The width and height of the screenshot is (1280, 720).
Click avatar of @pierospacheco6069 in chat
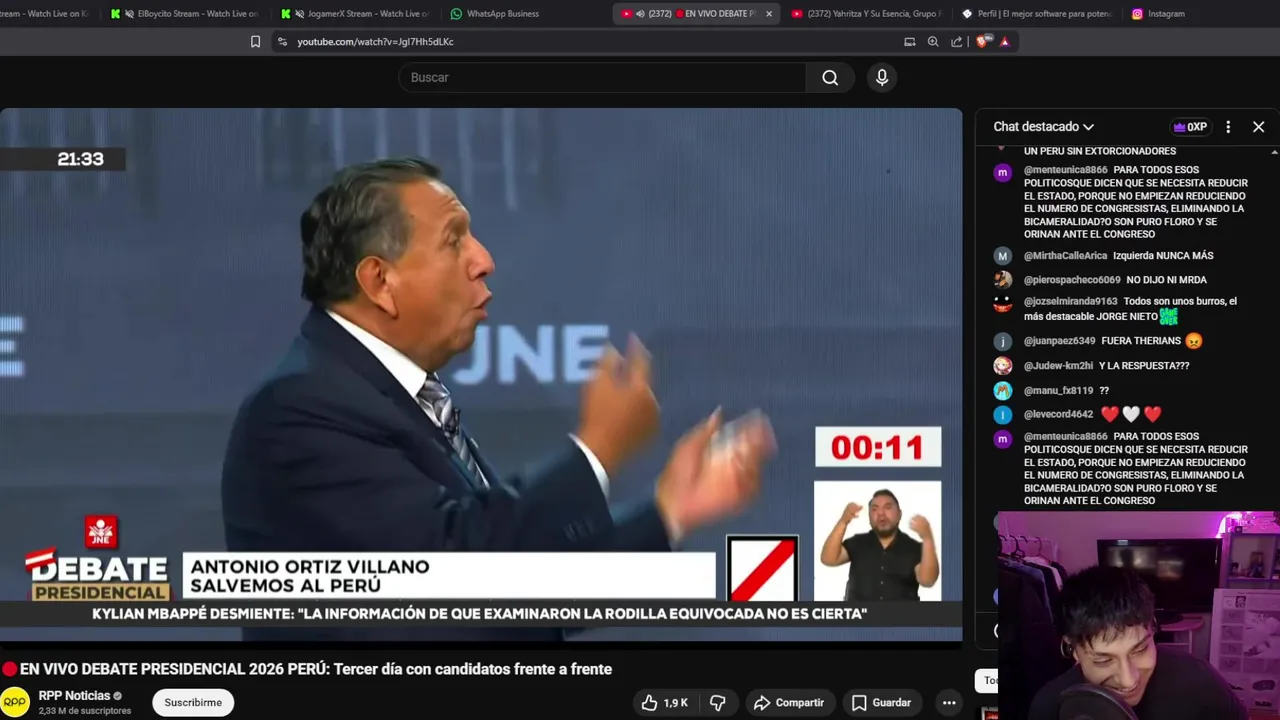point(1003,280)
